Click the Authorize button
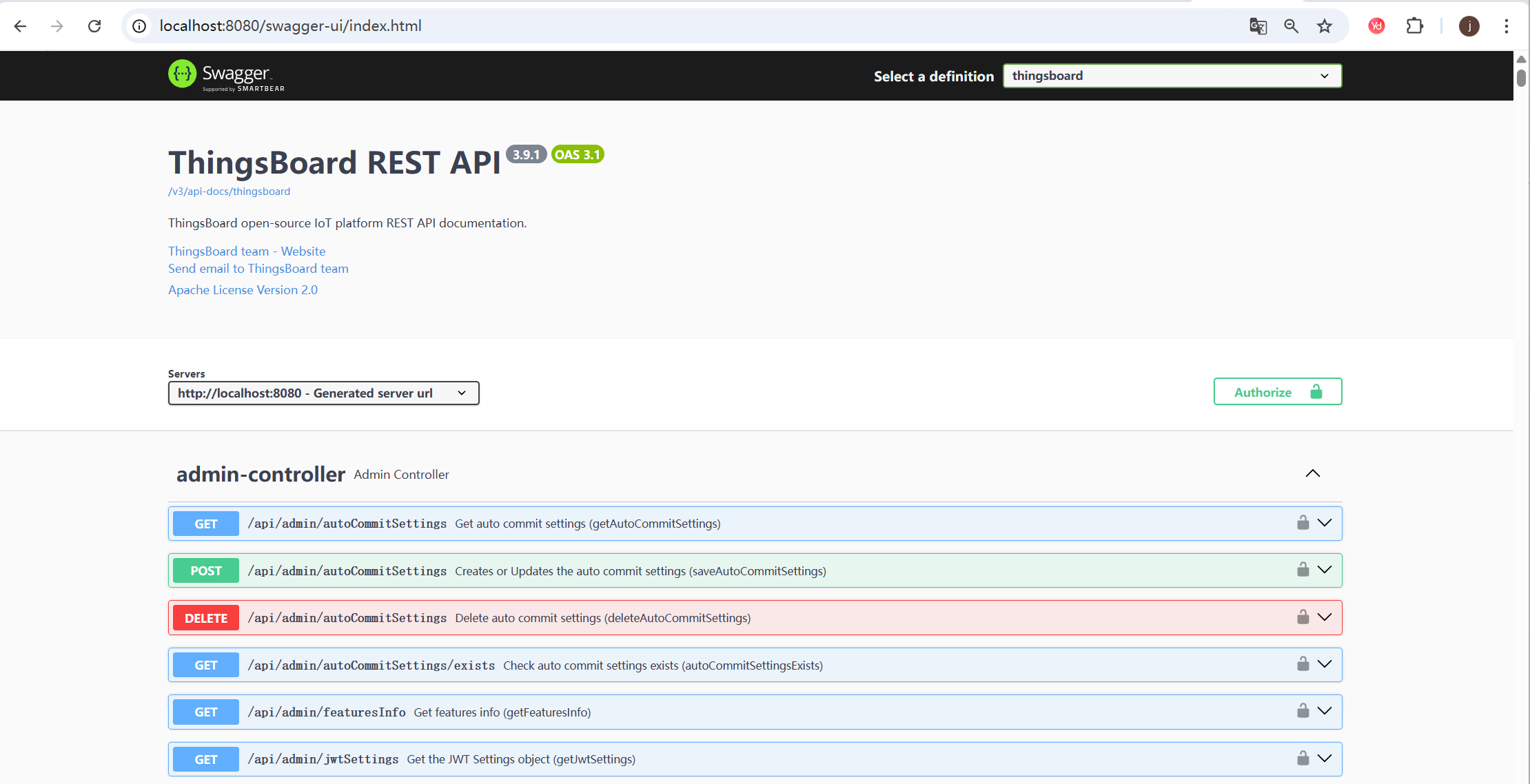This screenshot has width=1530, height=784. click(1277, 392)
